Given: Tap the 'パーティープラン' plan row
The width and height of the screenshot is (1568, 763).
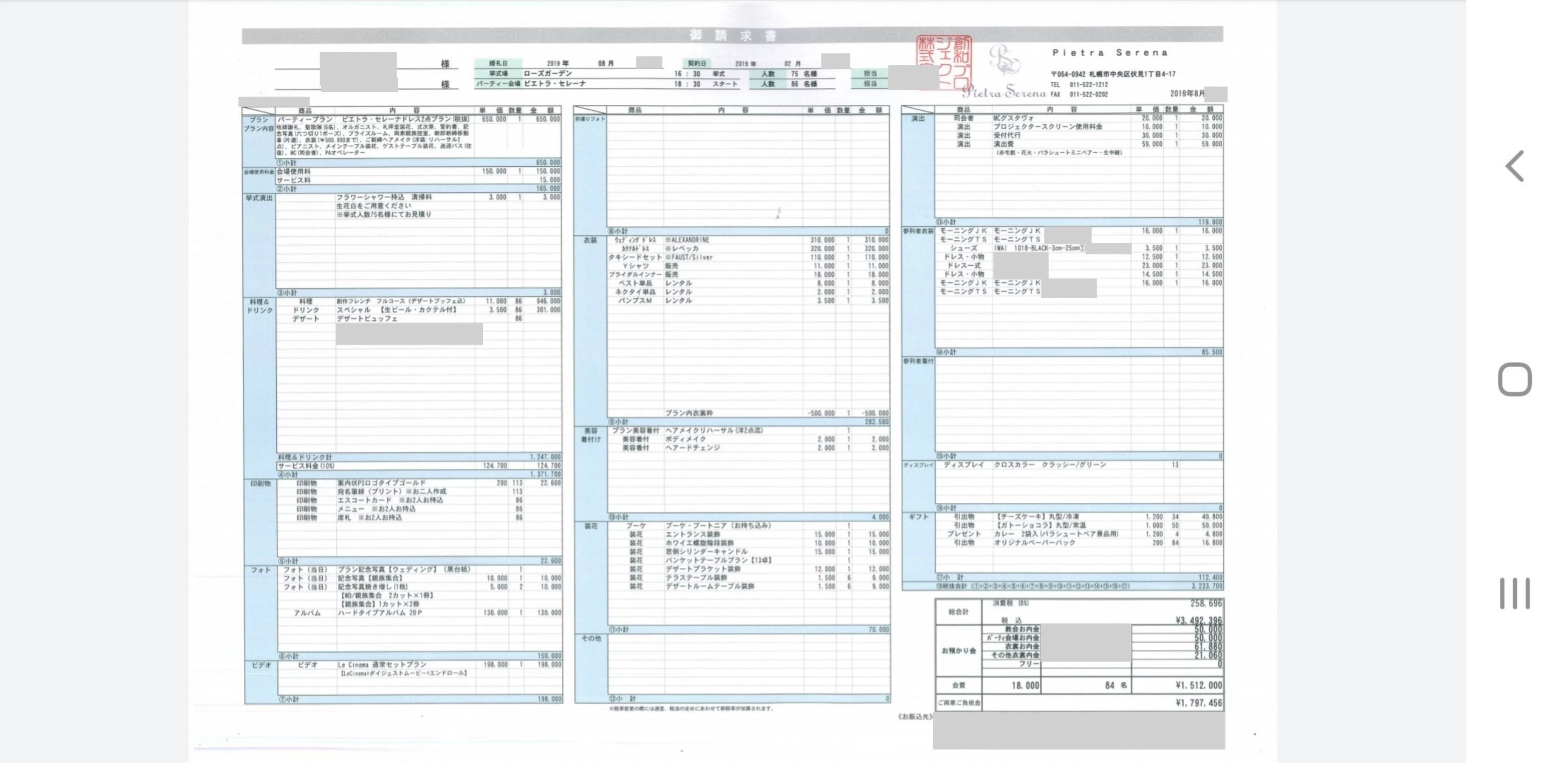Looking at the screenshot, I should pyautogui.click(x=419, y=119).
